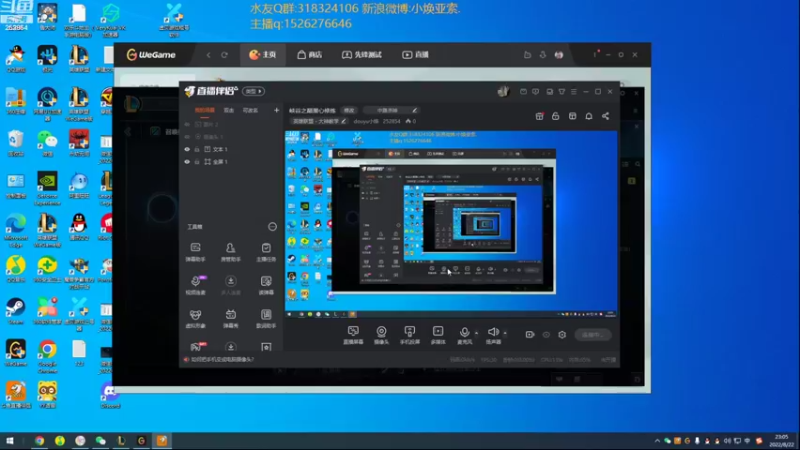Click the record video camera icon
800x450 pixels.
point(530,335)
